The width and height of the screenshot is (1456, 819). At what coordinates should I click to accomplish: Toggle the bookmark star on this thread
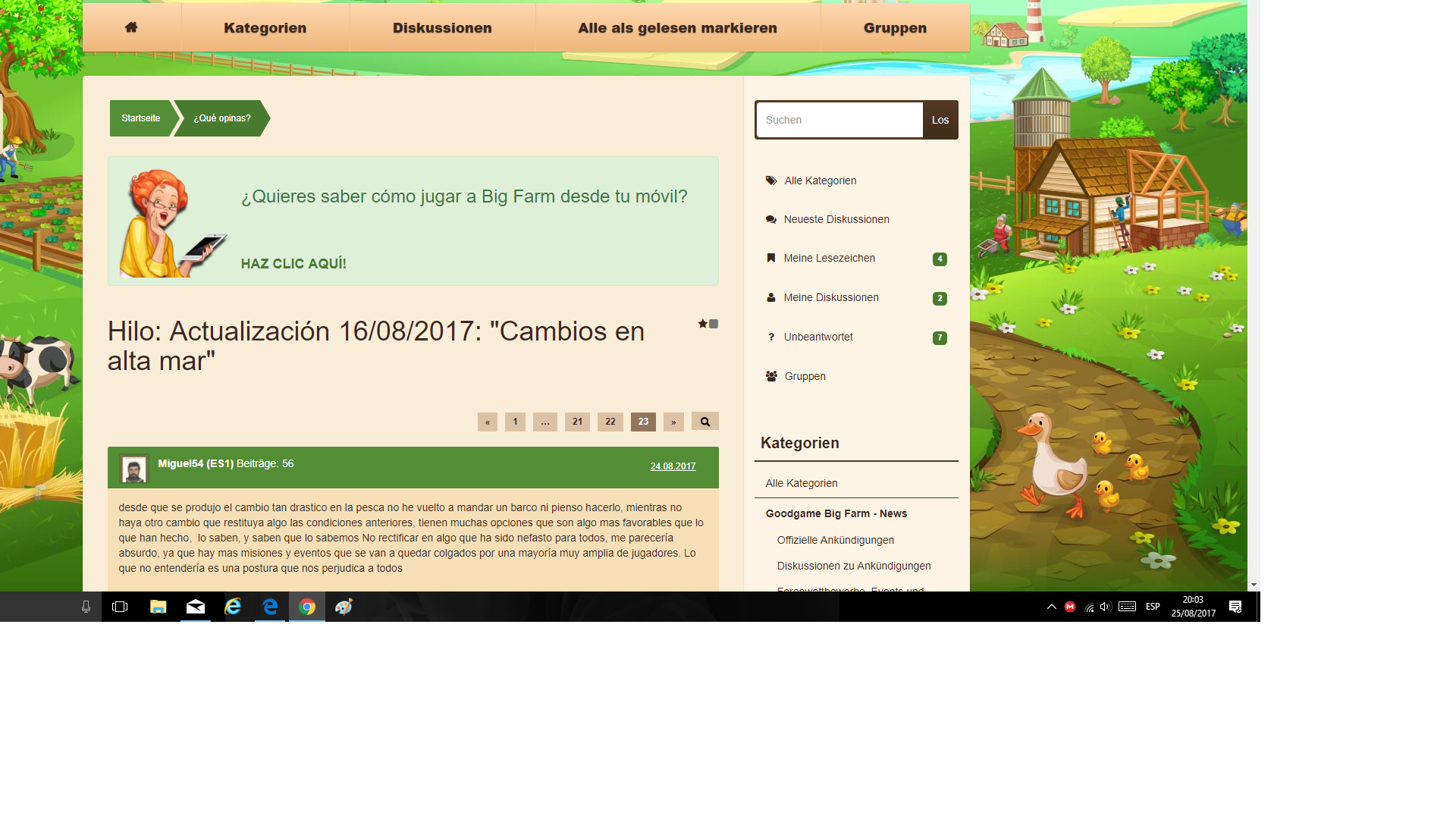(x=703, y=324)
